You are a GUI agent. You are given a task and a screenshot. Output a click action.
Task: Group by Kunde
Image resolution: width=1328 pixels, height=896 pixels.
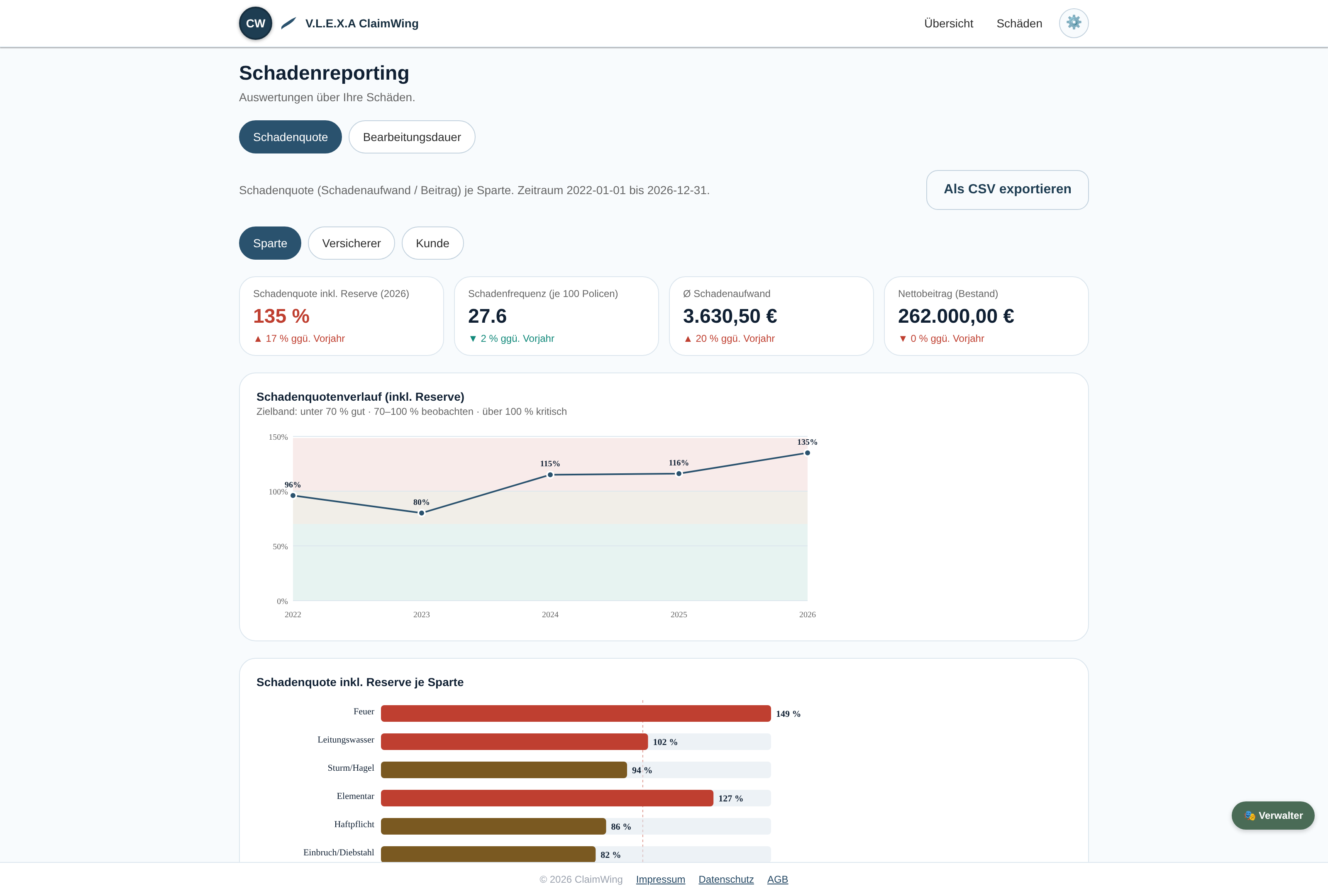pos(432,243)
